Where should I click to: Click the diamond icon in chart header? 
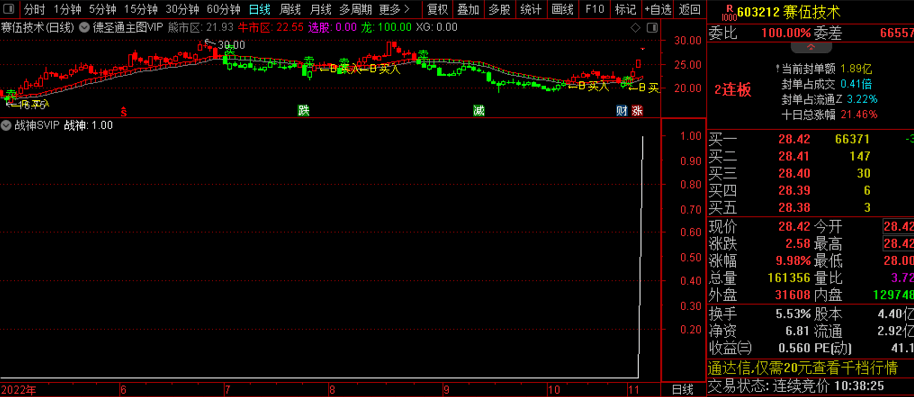click(x=635, y=27)
